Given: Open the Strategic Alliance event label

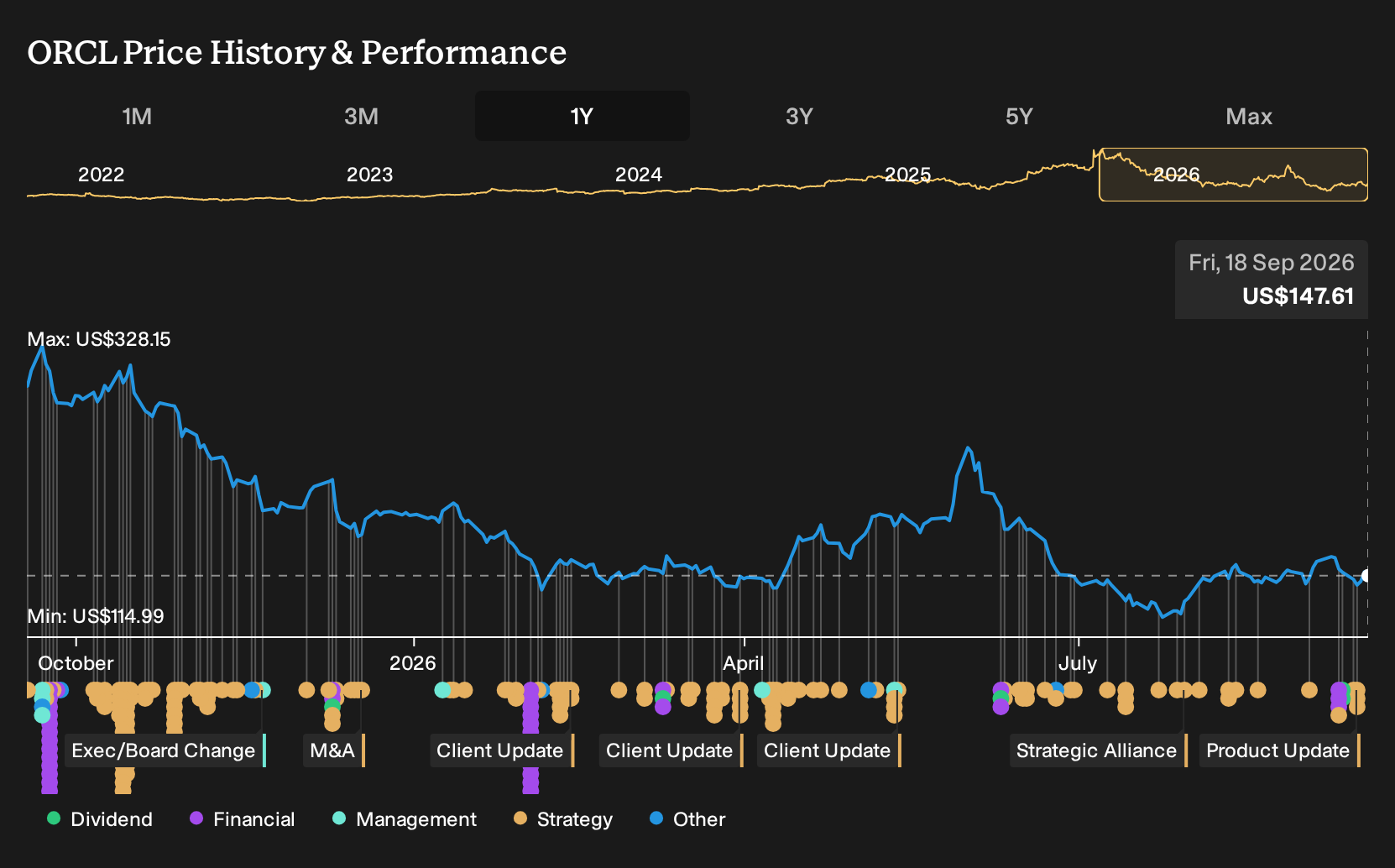Looking at the screenshot, I should [x=1099, y=750].
